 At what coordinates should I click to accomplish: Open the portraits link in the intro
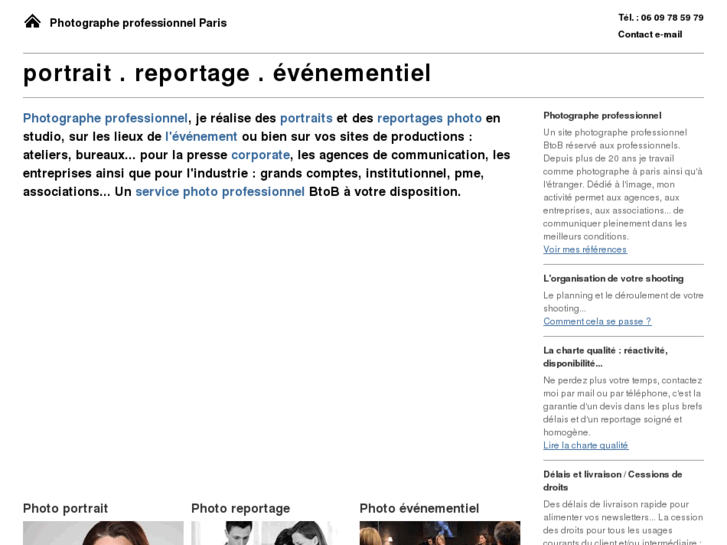(306, 118)
